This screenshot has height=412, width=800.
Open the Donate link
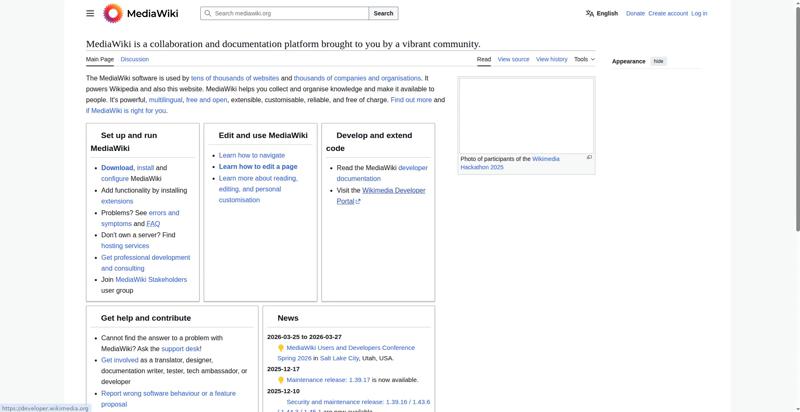[635, 13]
